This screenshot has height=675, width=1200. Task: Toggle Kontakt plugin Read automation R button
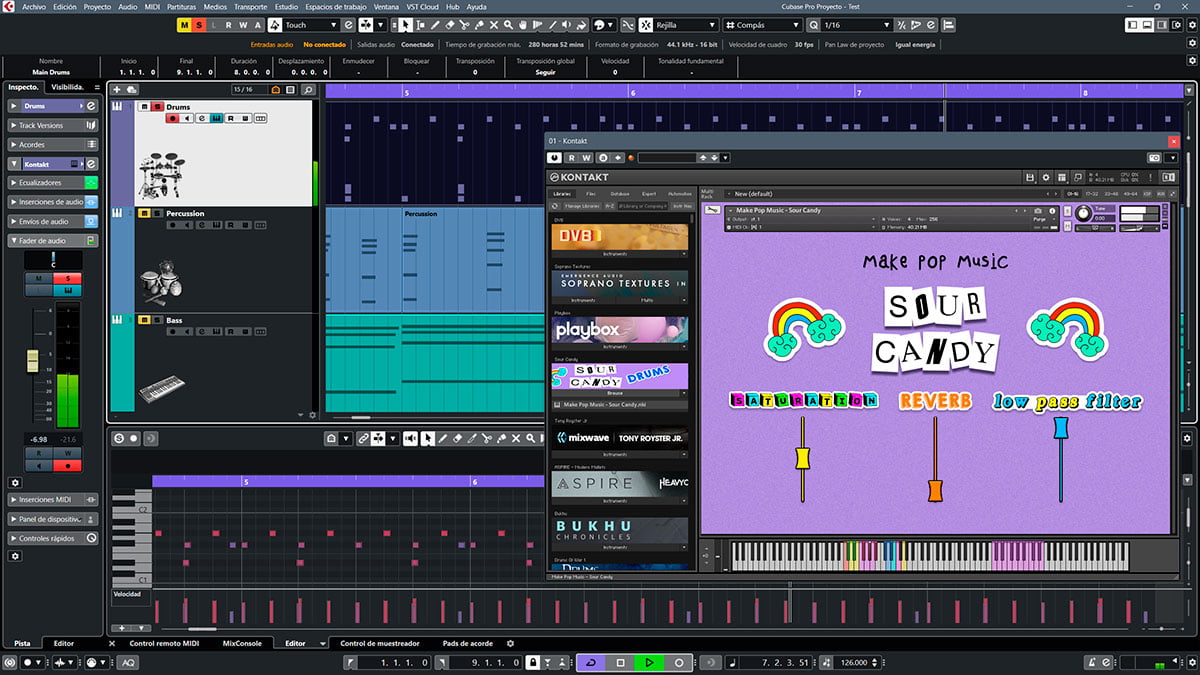click(572, 158)
